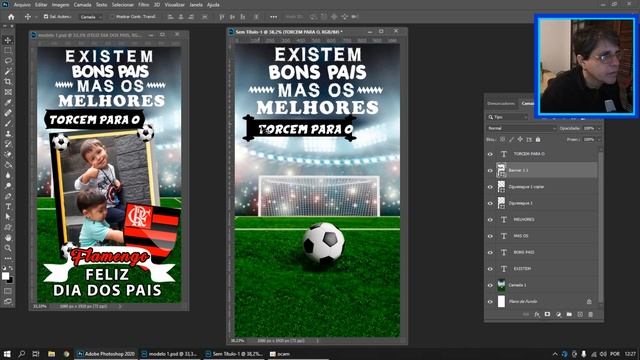Switch to modelo 1.psd taskbar window
The height and width of the screenshot is (360, 640).
pos(169,354)
